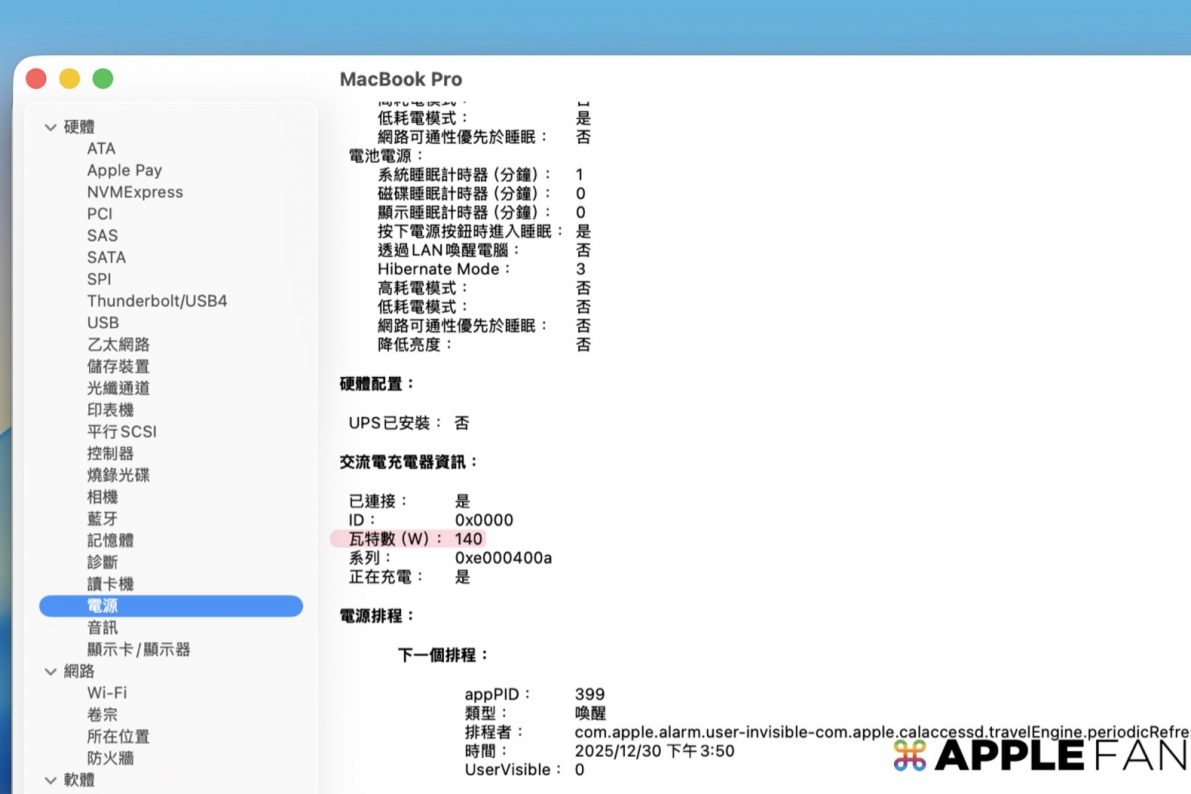Select Apple Pay in sidebar
Image resolution: width=1191 pixels, height=794 pixels.
click(x=124, y=170)
